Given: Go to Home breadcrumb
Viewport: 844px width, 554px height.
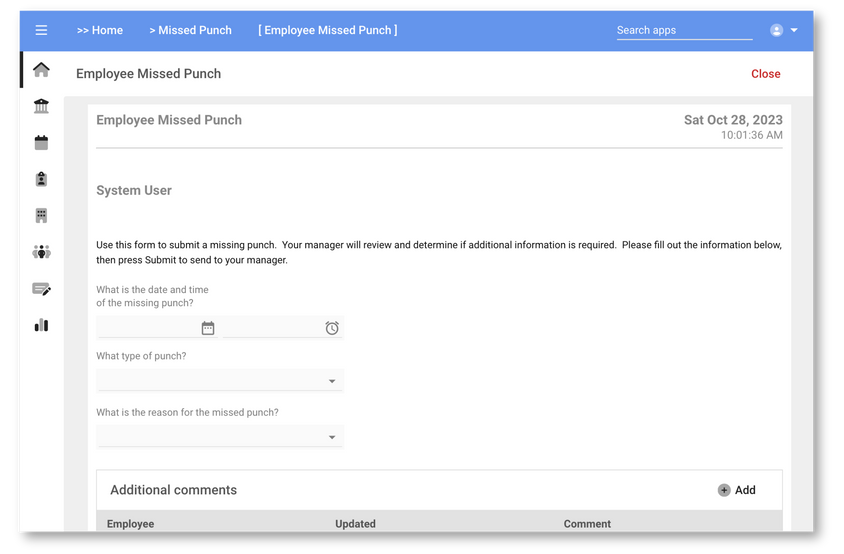Looking at the screenshot, I should pyautogui.click(x=100, y=30).
